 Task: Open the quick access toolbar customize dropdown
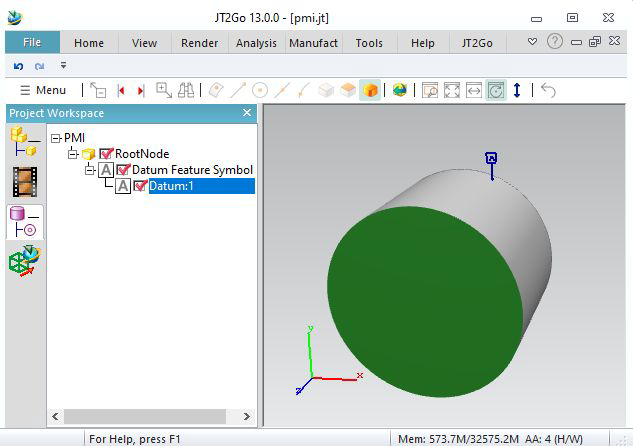(x=63, y=65)
